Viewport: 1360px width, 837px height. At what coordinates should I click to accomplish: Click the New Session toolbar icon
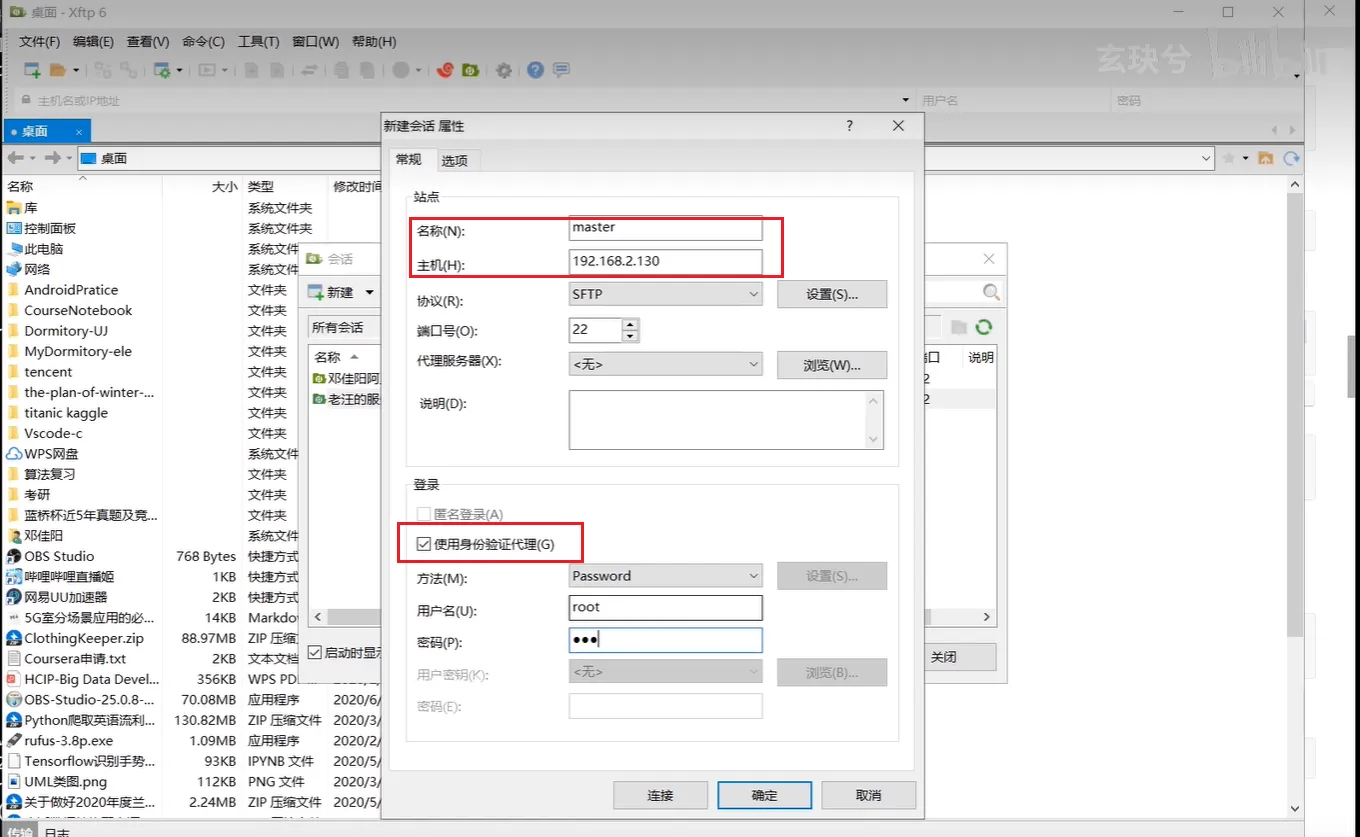click(32, 70)
